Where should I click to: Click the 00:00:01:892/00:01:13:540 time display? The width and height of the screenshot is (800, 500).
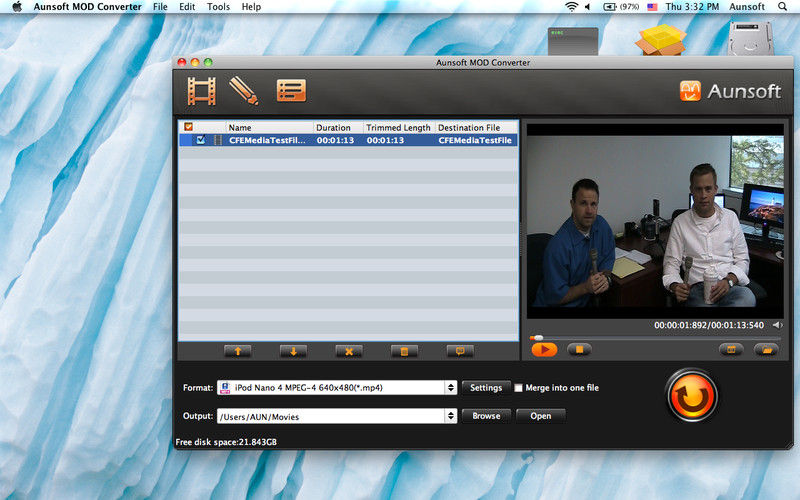click(x=709, y=325)
